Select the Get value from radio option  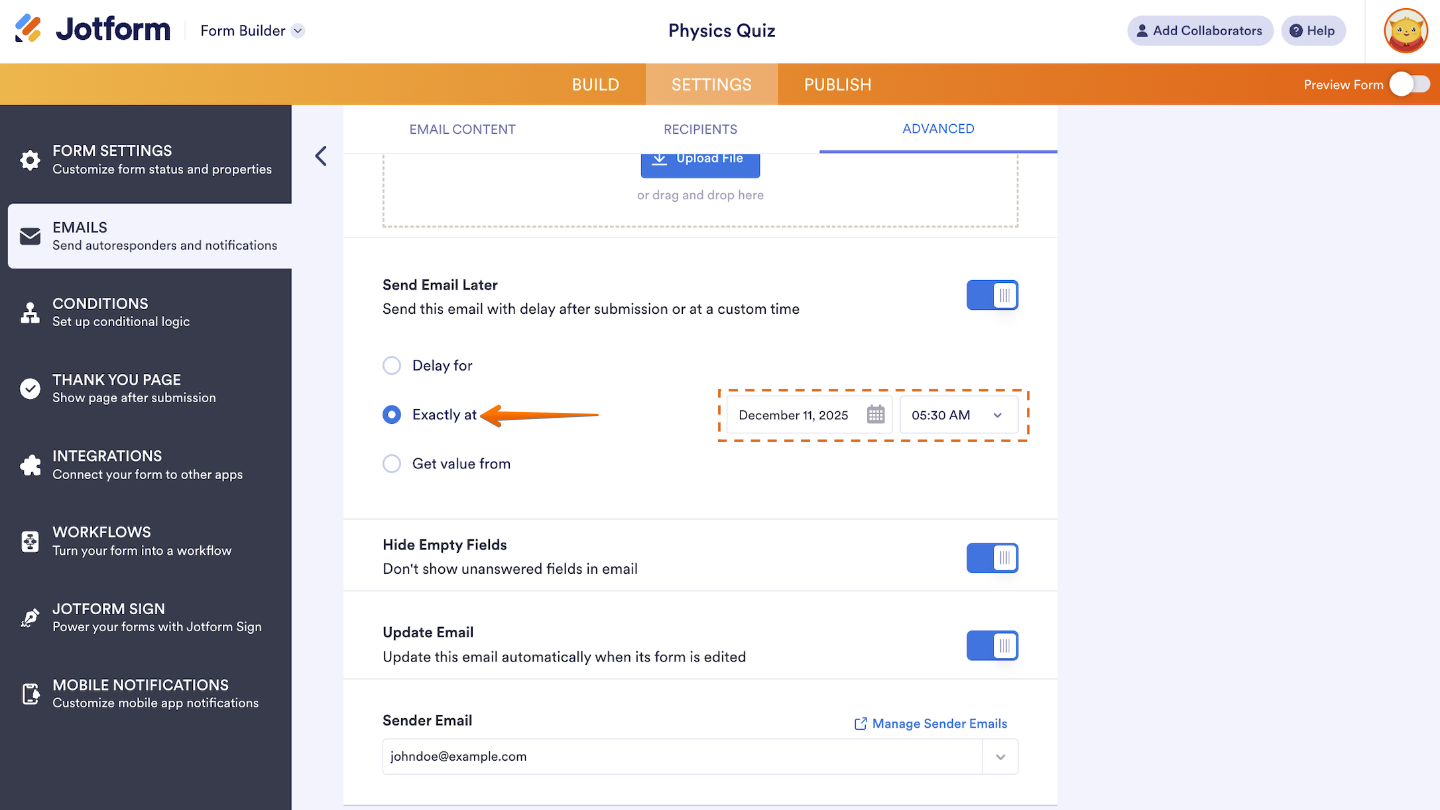click(392, 464)
